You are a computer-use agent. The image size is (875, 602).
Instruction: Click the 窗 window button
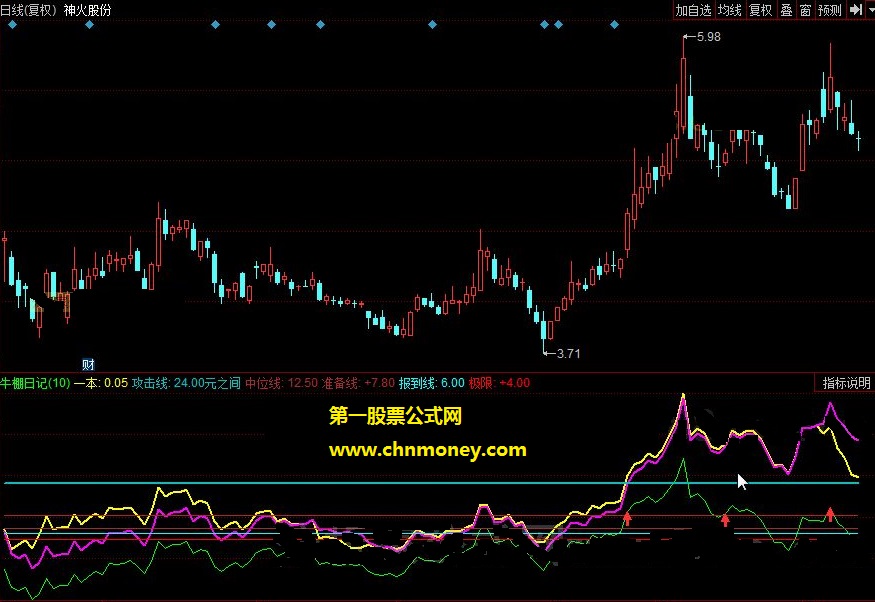click(805, 10)
